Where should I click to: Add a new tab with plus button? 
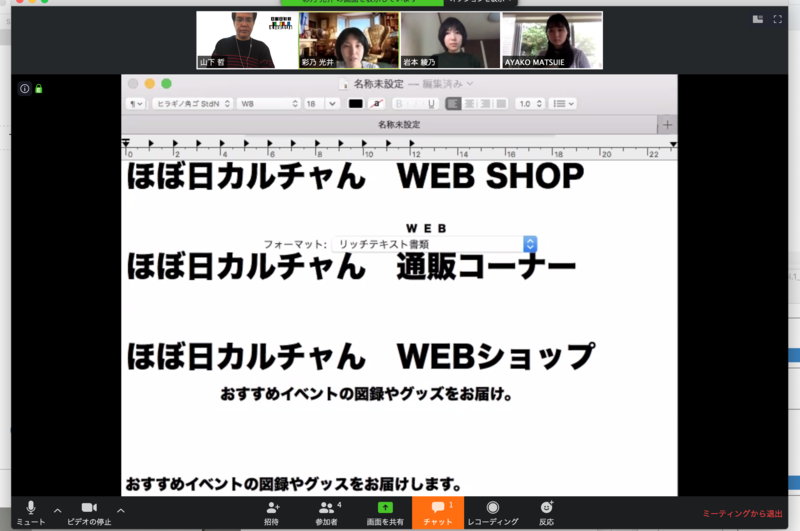pyautogui.click(x=668, y=125)
